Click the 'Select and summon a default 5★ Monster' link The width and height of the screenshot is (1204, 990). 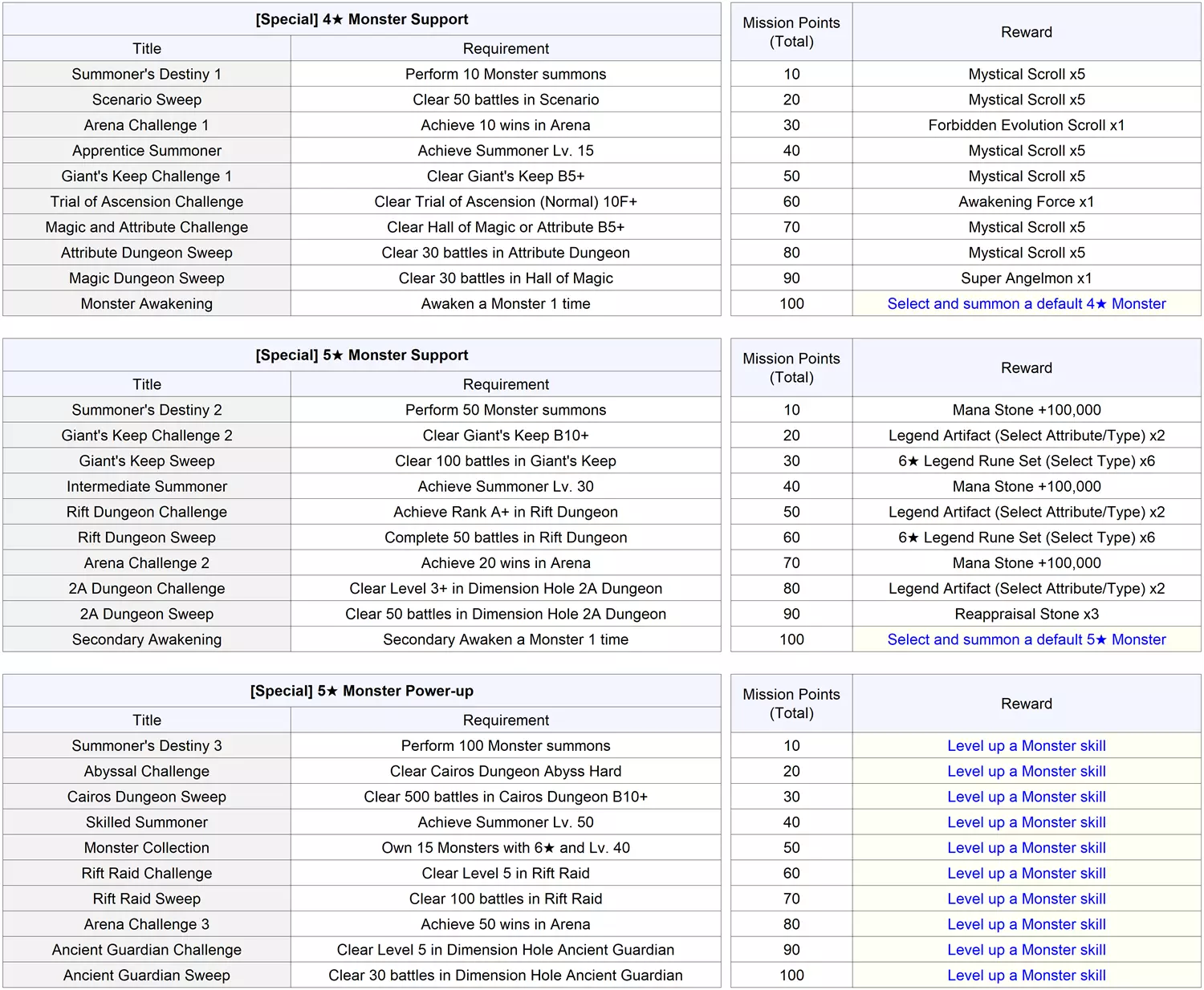point(1026,639)
